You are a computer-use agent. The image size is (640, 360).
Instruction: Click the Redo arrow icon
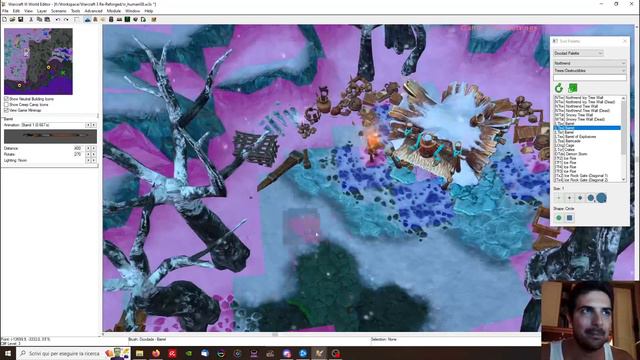click(66, 20)
